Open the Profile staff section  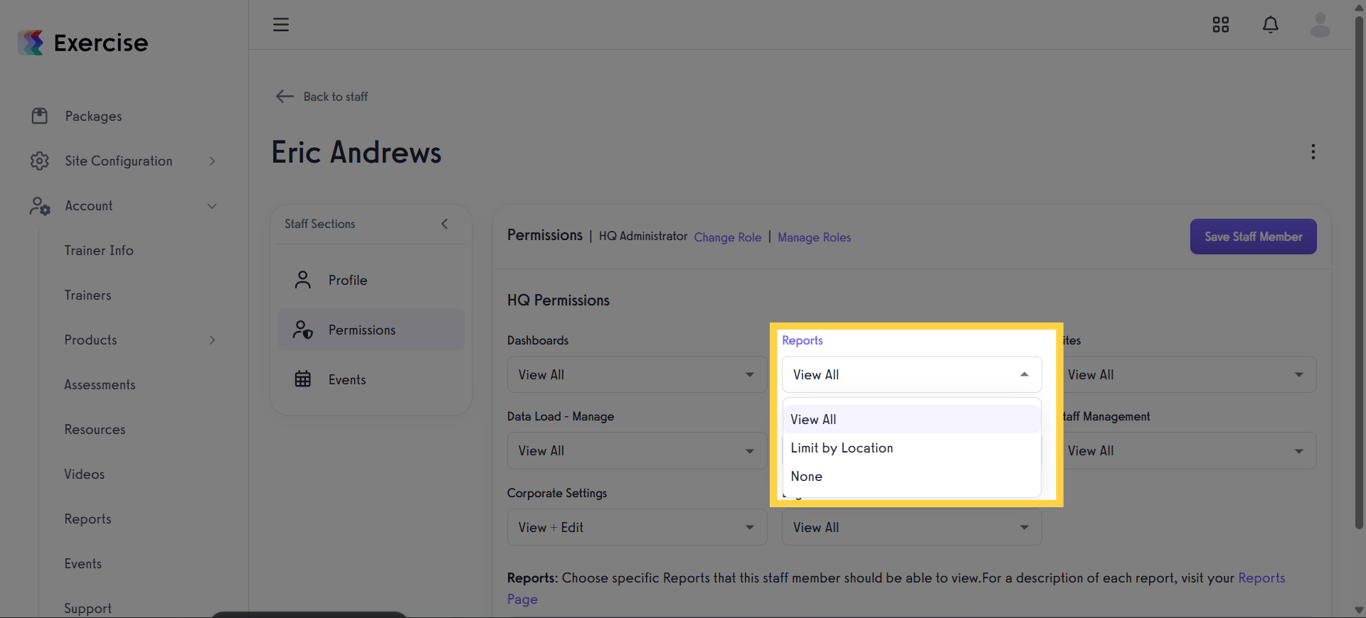(347, 280)
